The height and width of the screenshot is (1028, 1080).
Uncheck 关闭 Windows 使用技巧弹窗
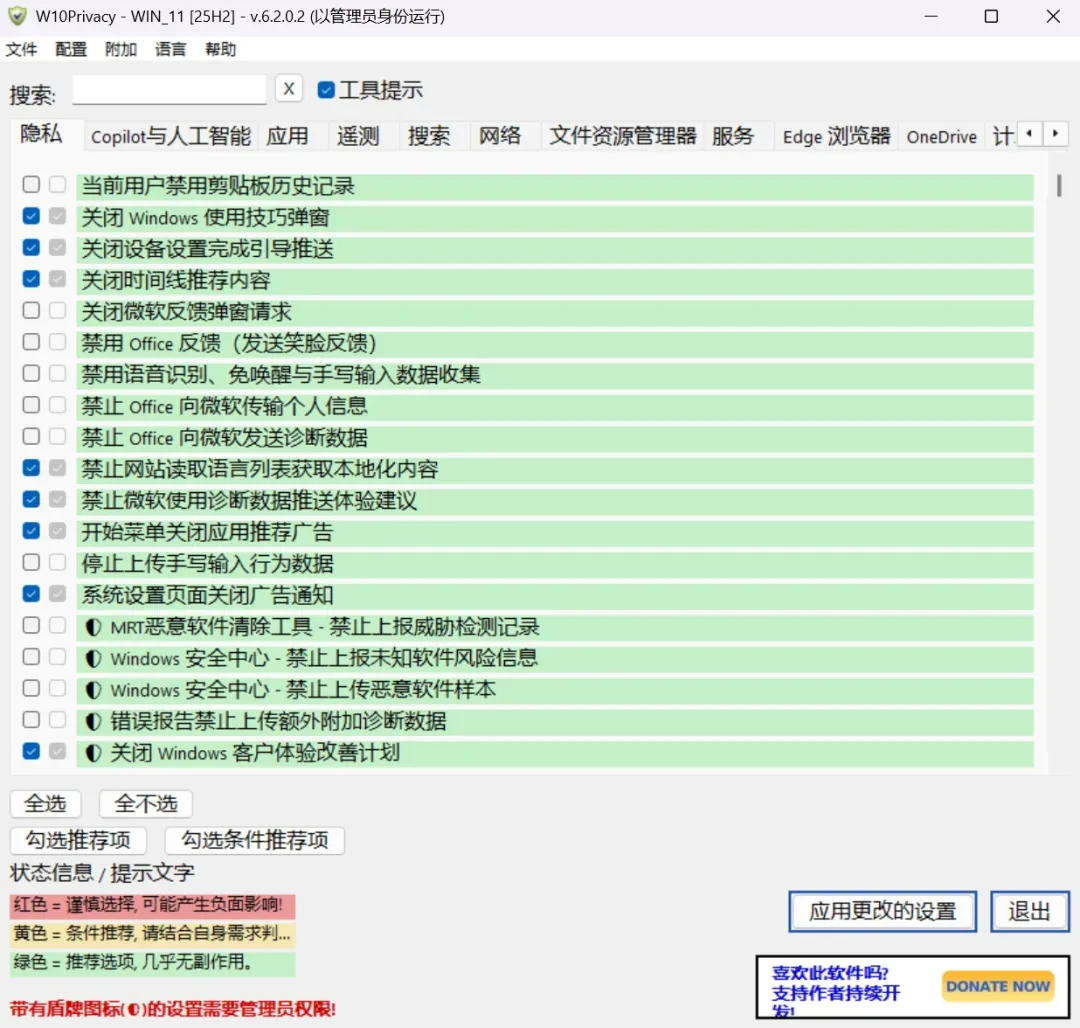click(31, 216)
